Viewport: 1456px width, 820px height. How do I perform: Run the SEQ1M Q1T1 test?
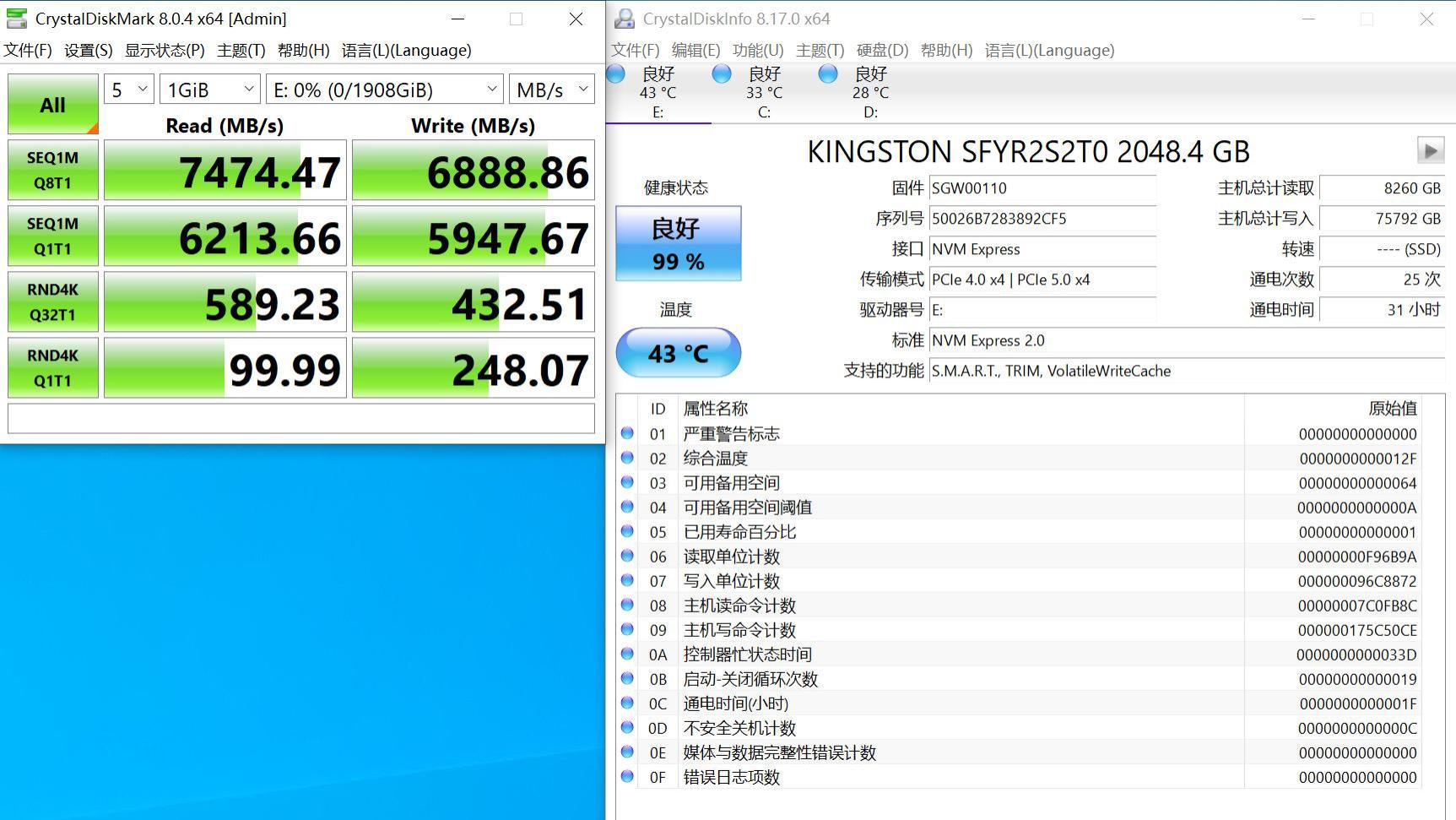click(53, 236)
